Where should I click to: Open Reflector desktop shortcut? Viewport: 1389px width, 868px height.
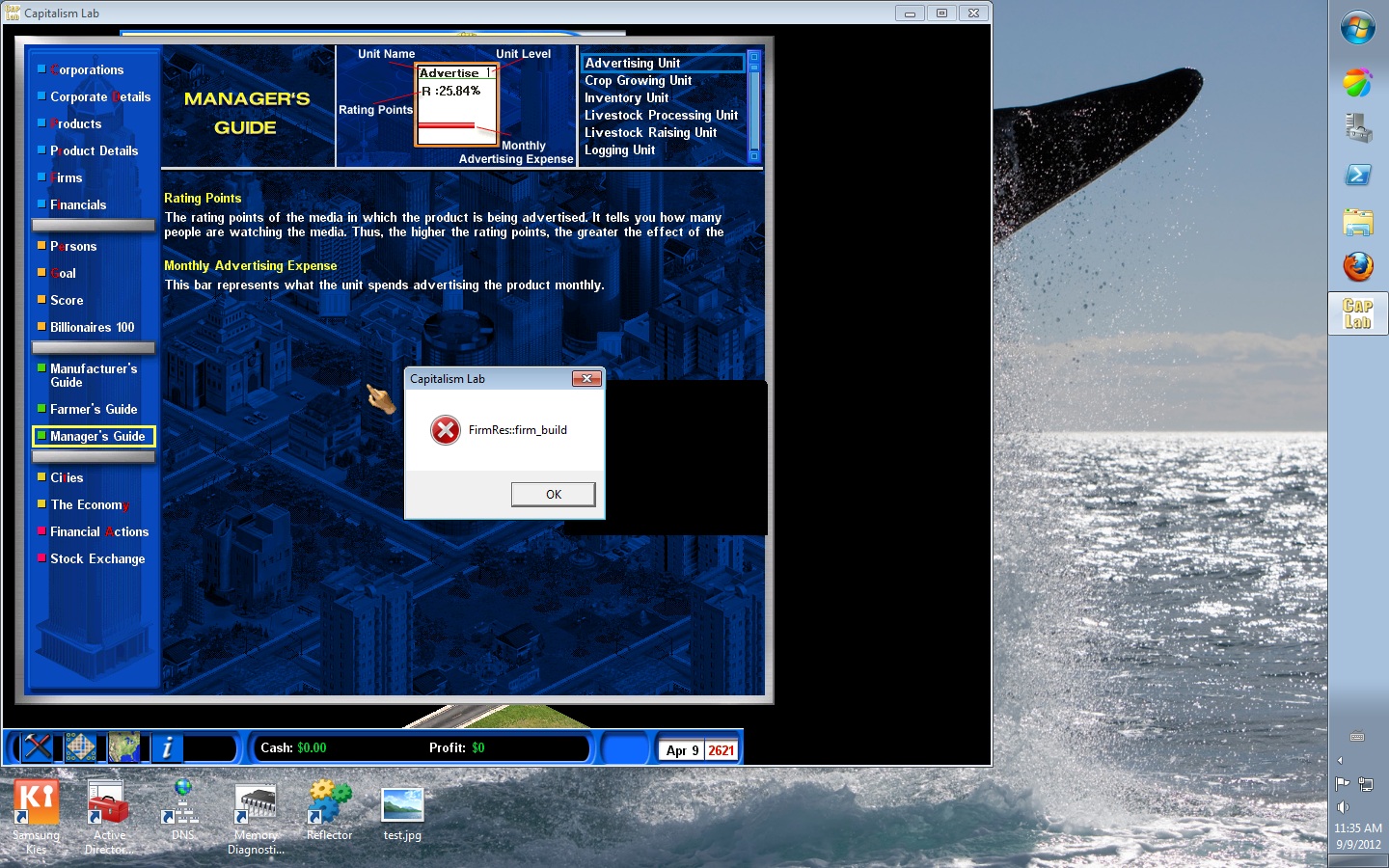(329, 810)
